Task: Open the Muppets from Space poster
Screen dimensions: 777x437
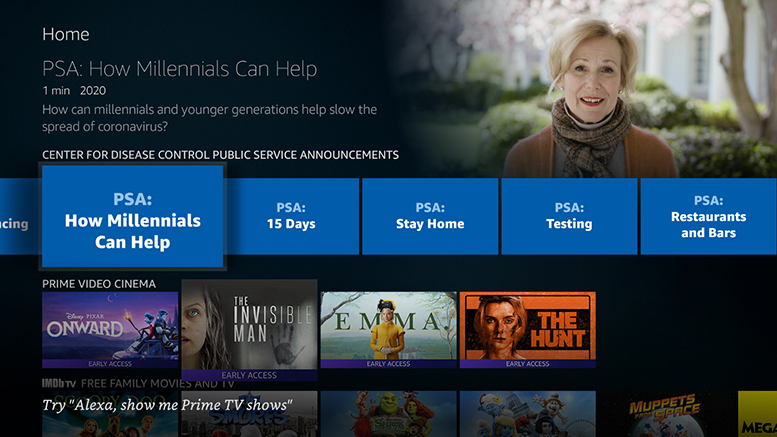Action: pyautogui.click(x=667, y=414)
